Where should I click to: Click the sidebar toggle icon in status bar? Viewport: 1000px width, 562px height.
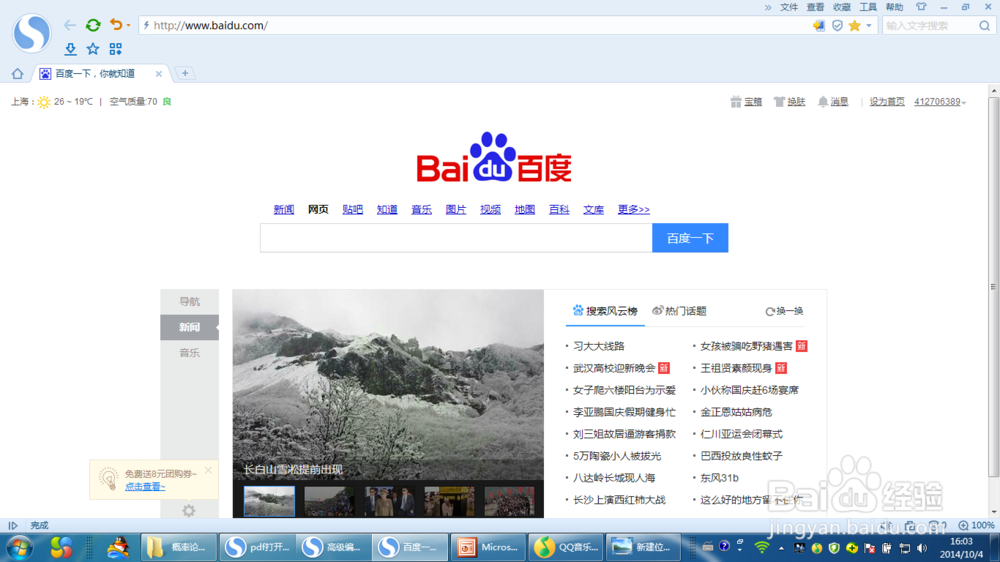point(13,526)
